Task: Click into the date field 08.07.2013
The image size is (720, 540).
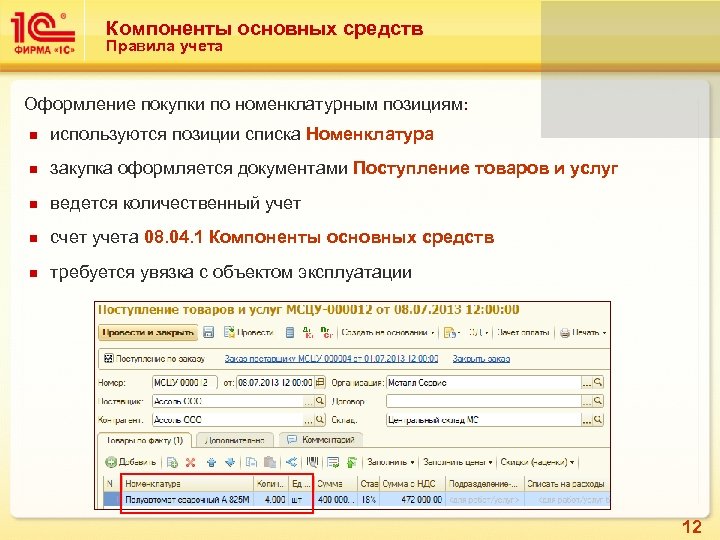Action: point(276,382)
